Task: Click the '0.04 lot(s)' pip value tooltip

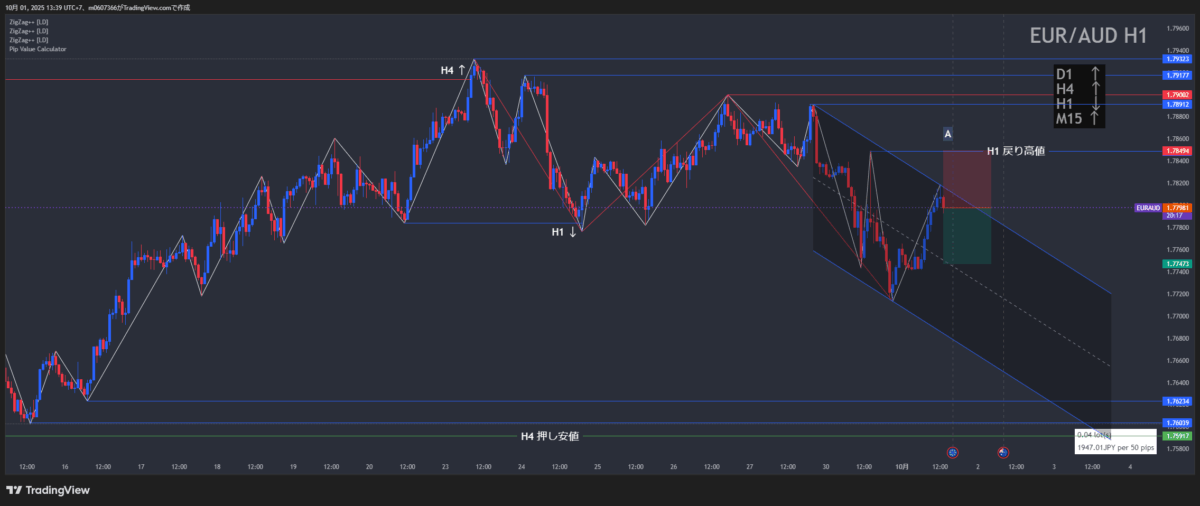Action: click(x=1094, y=435)
